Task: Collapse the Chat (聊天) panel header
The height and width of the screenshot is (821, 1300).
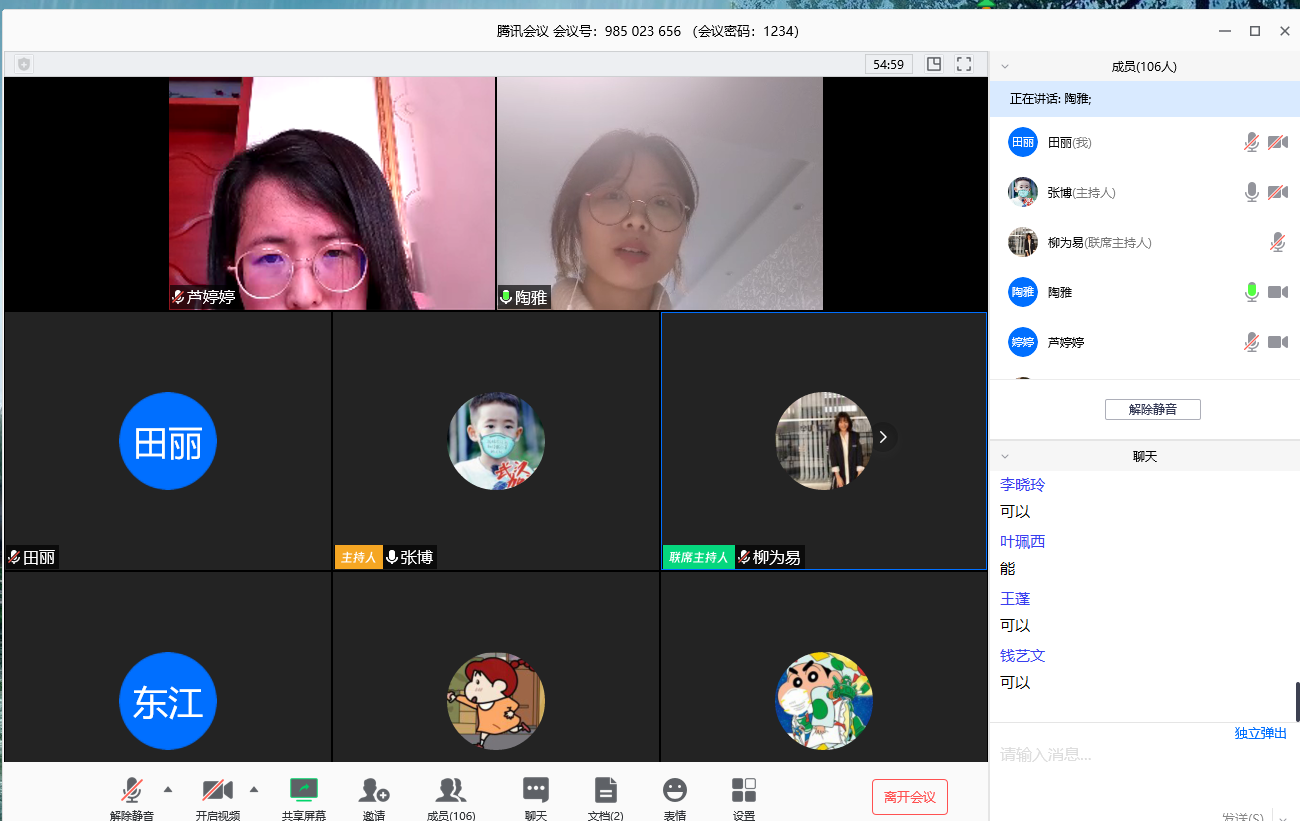Action: [1005, 456]
